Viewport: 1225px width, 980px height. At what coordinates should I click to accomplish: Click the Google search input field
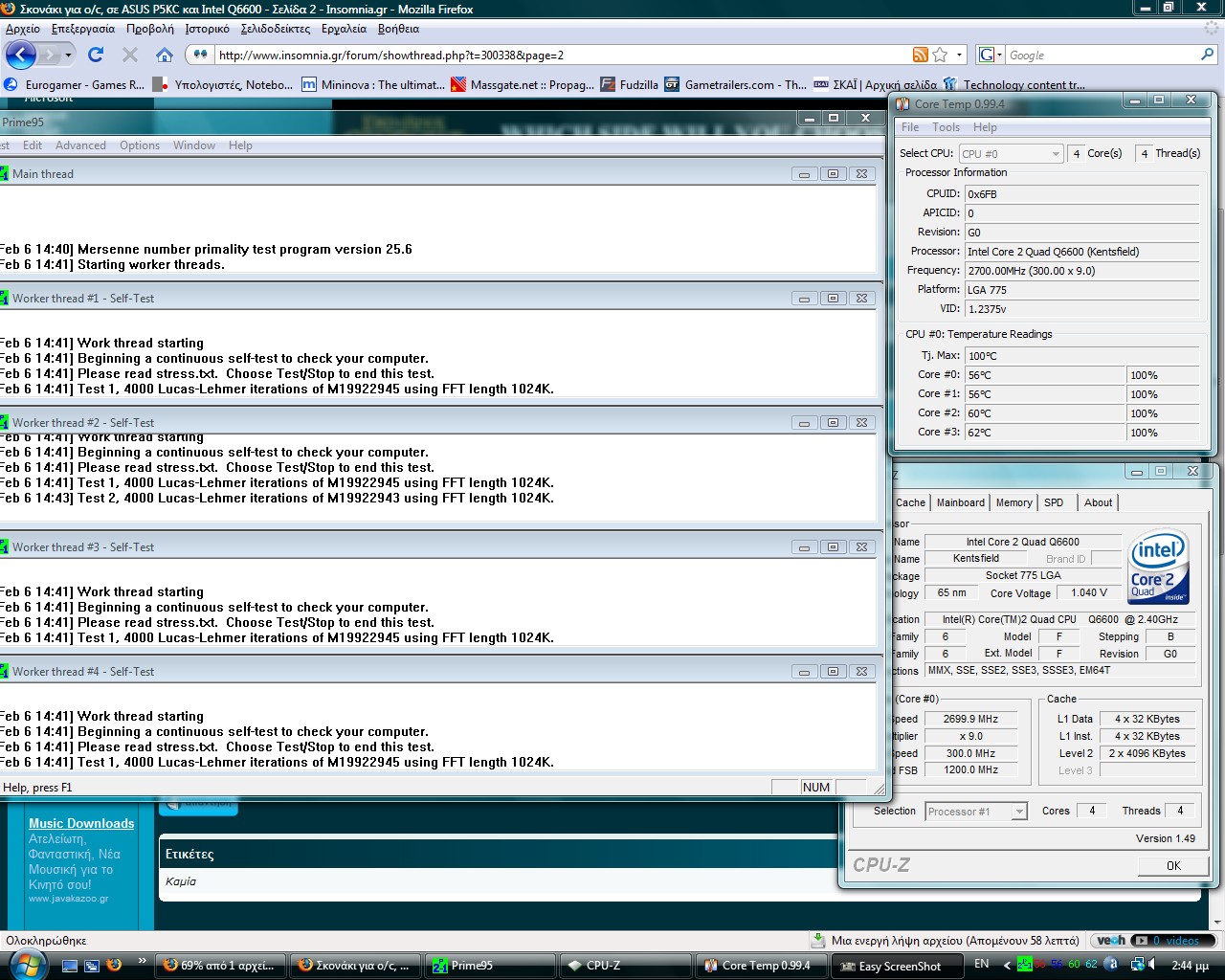[1102, 55]
